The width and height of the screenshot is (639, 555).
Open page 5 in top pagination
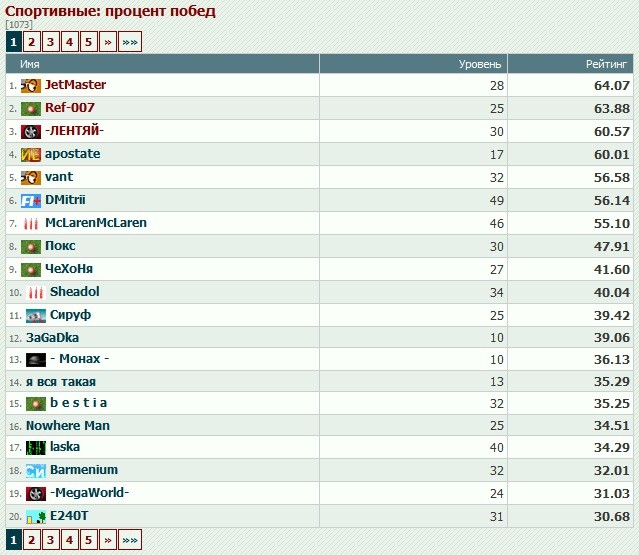click(x=88, y=41)
